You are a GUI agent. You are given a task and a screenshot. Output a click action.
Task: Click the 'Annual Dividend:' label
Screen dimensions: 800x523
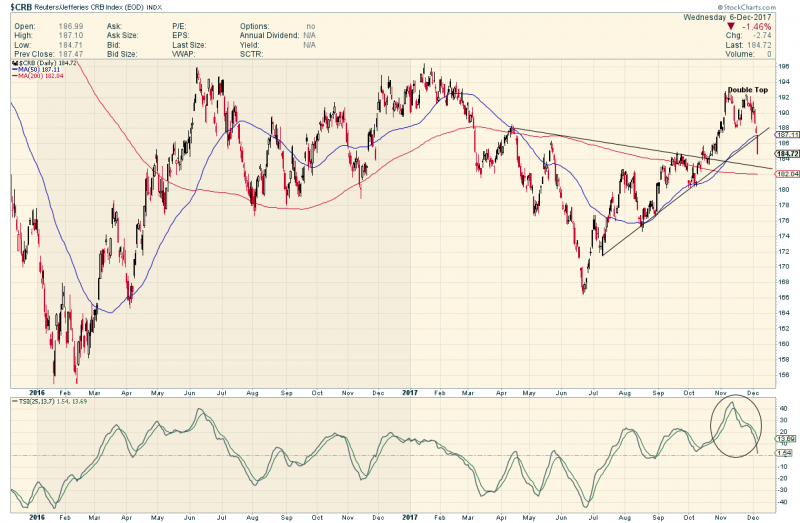pos(269,36)
